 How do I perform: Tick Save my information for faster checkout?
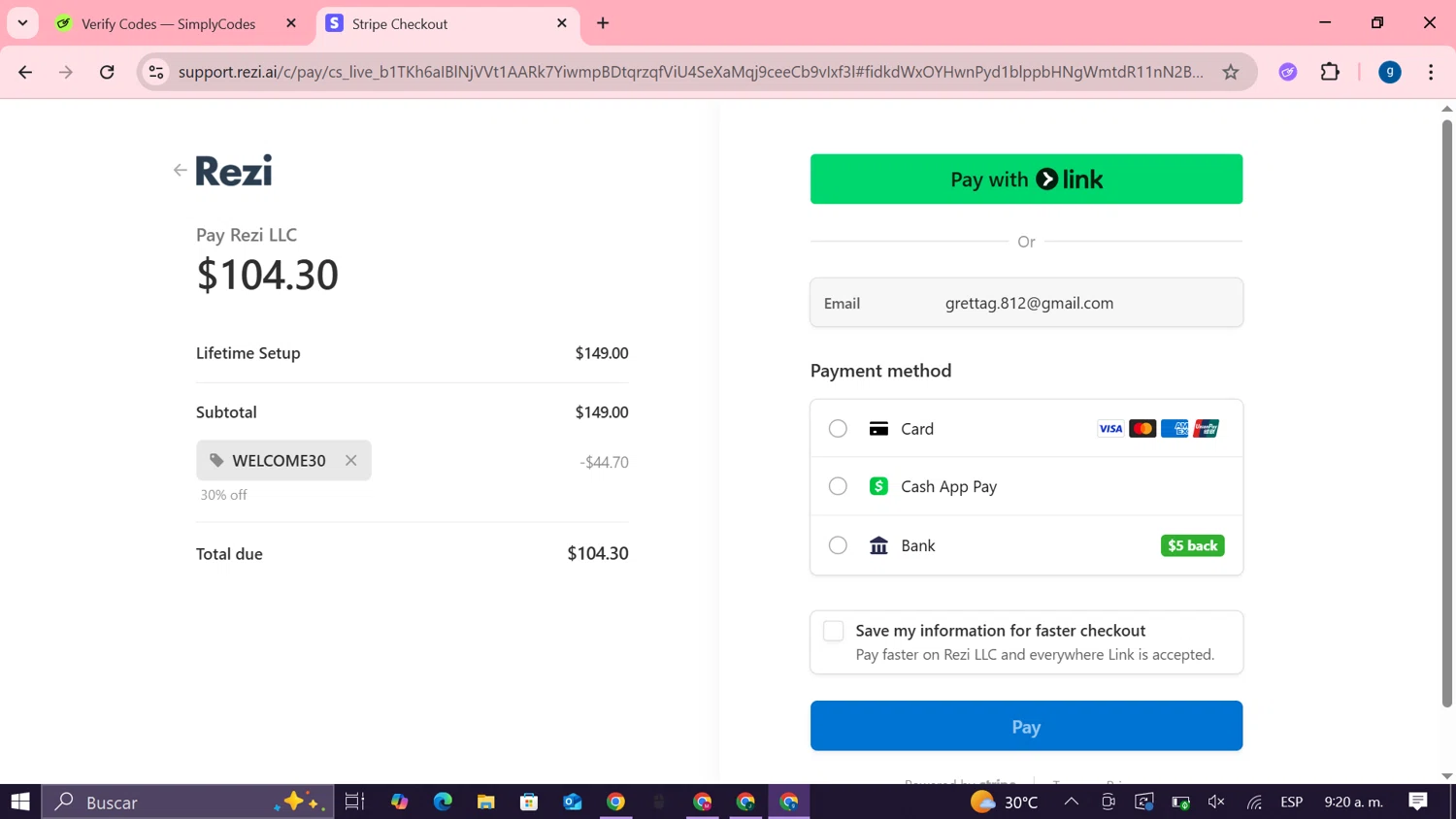coord(833,631)
